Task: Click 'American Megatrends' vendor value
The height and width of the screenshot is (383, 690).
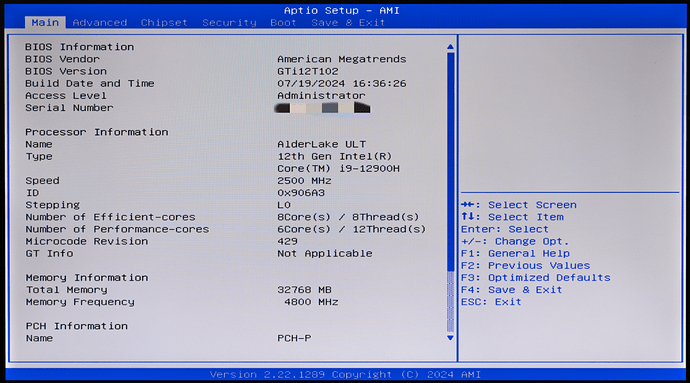Action: point(341,59)
